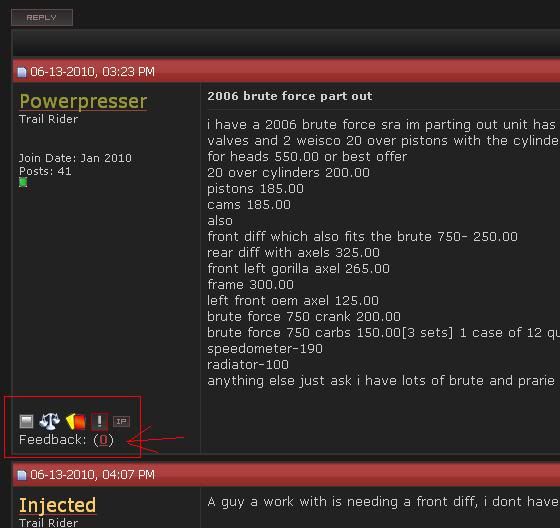The height and width of the screenshot is (528, 560).
Task: Click the yellow and red card infraction icon
Action: coord(76,421)
